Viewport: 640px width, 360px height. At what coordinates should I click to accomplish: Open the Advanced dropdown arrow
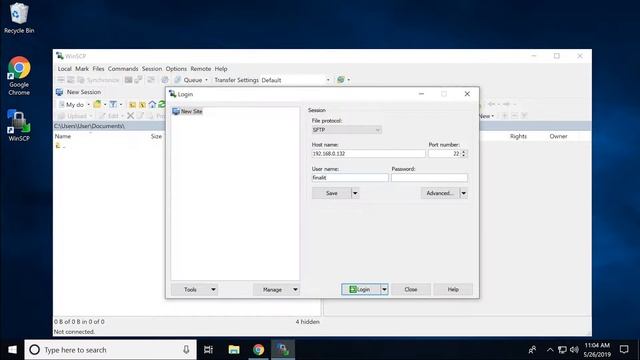click(464, 193)
